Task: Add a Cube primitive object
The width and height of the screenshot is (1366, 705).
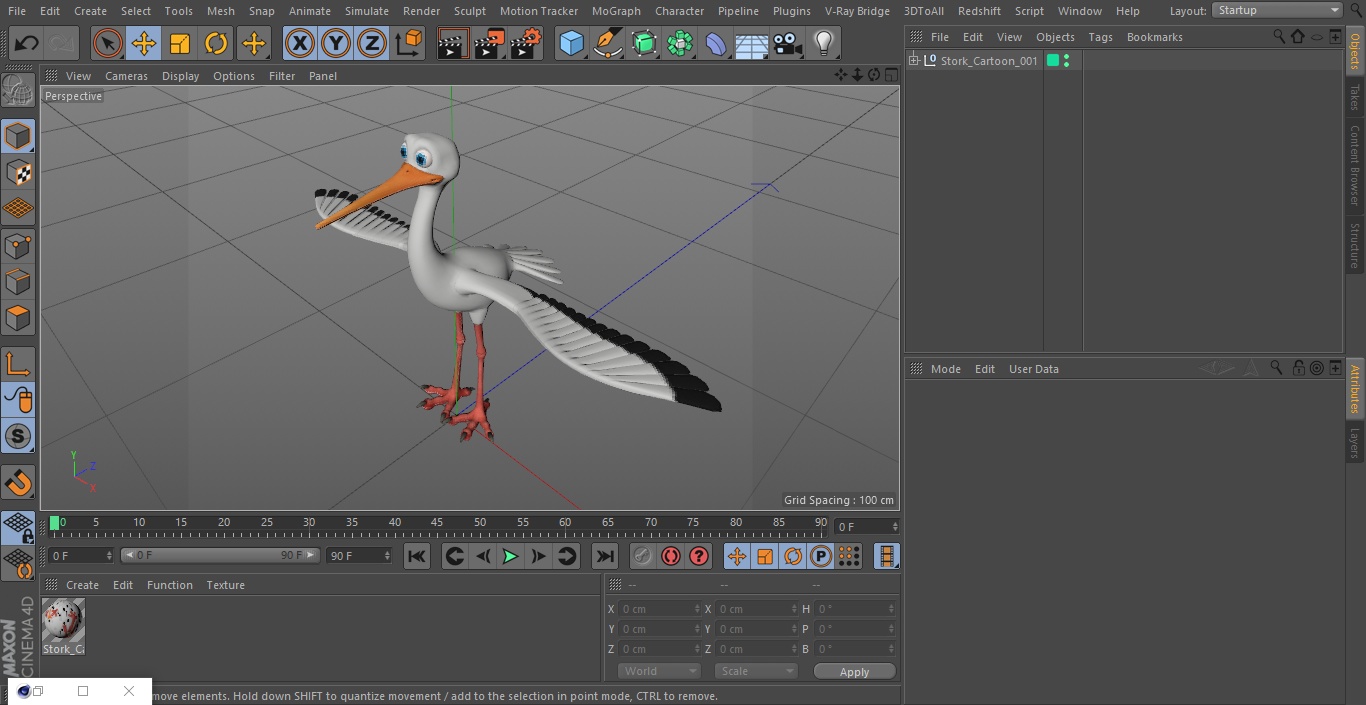Action: 571,44
